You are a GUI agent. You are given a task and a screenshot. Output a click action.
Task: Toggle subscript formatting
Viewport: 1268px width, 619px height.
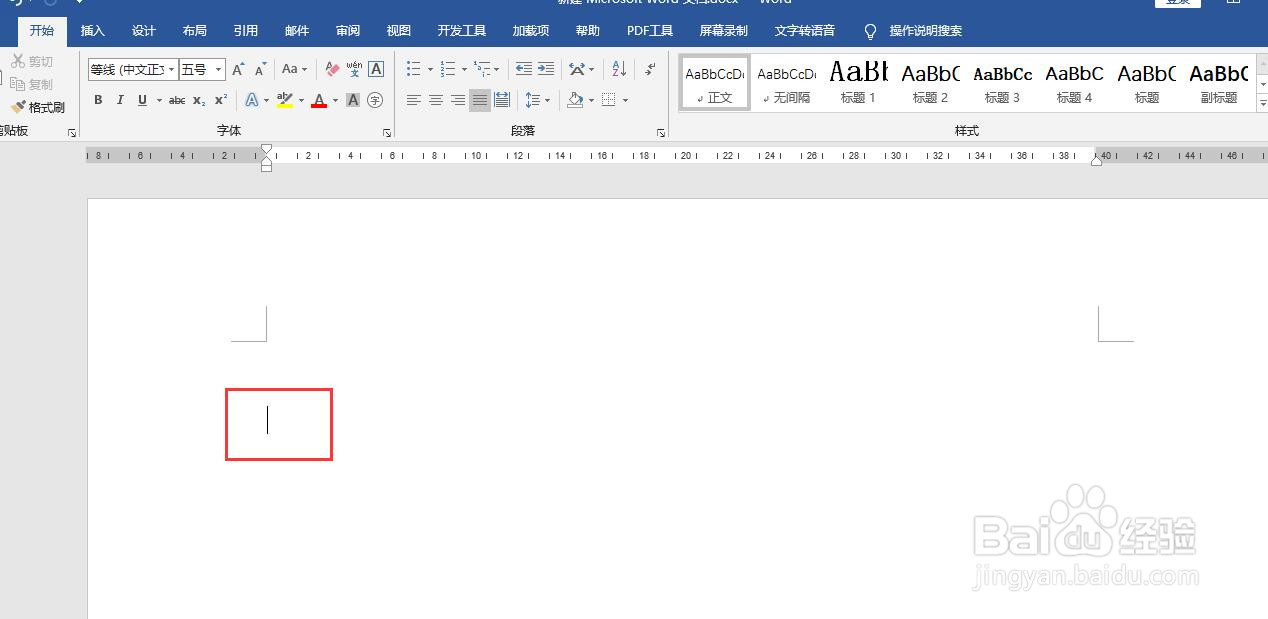[199, 100]
